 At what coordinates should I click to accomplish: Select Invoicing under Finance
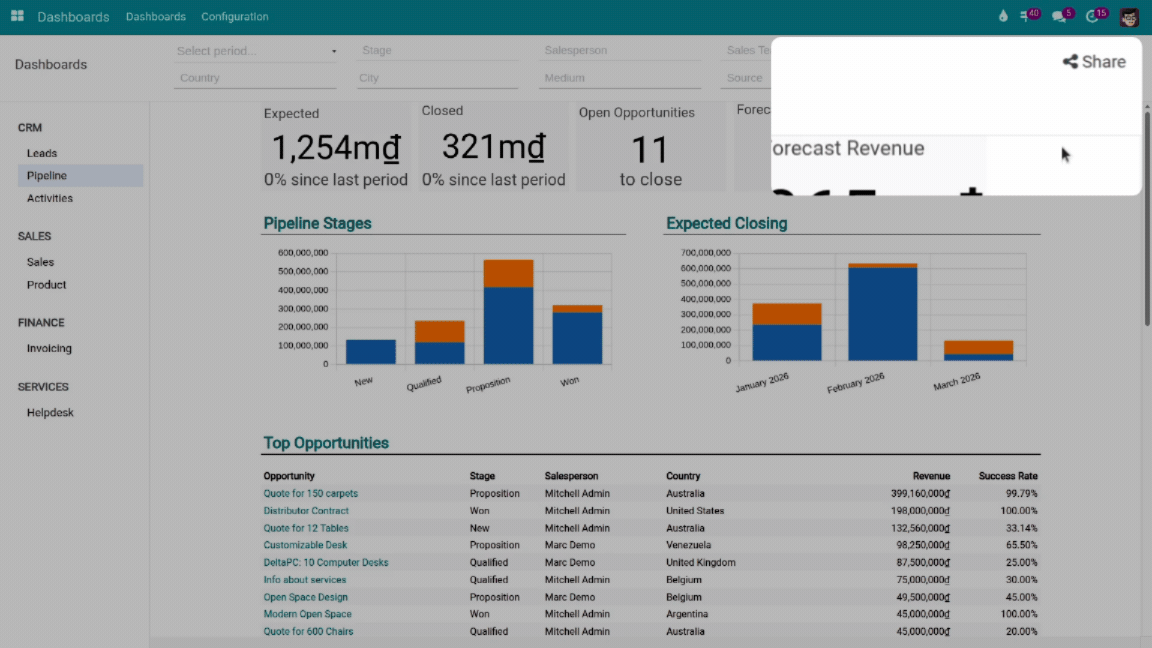tap(49, 348)
